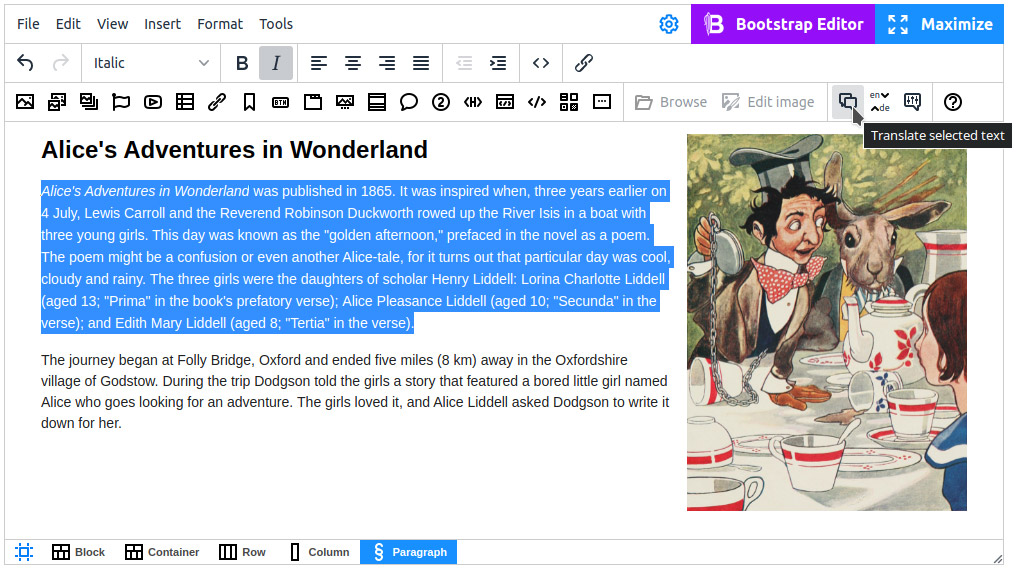Viewport: 1018px width, 570px height.
Task: Maximize the editor
Action: pos(939,24)
